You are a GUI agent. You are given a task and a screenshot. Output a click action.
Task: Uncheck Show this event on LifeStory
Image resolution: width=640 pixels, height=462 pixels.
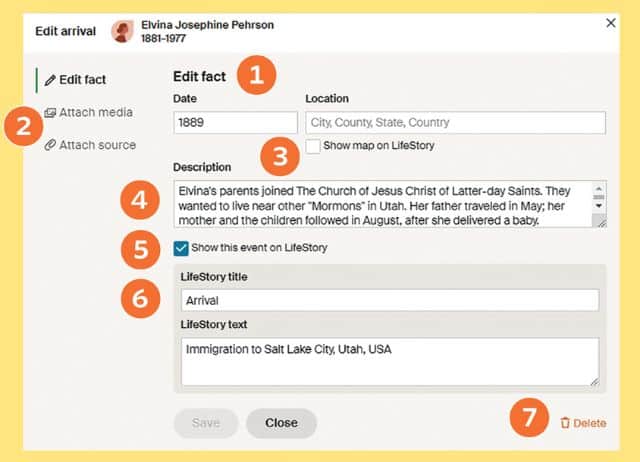pyautogui.click(x=181, y=248)
